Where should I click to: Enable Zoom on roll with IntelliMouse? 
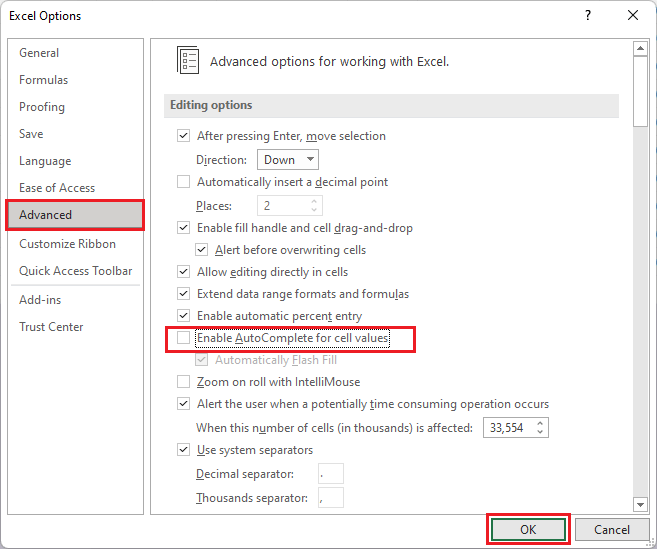[x=184, y=382]
